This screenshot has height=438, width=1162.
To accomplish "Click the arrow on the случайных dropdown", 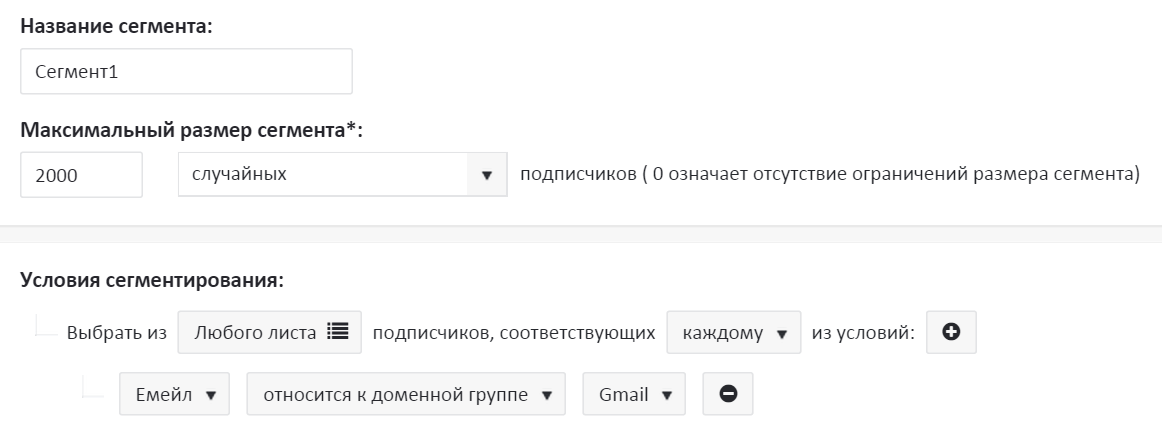I will [487, 175].
